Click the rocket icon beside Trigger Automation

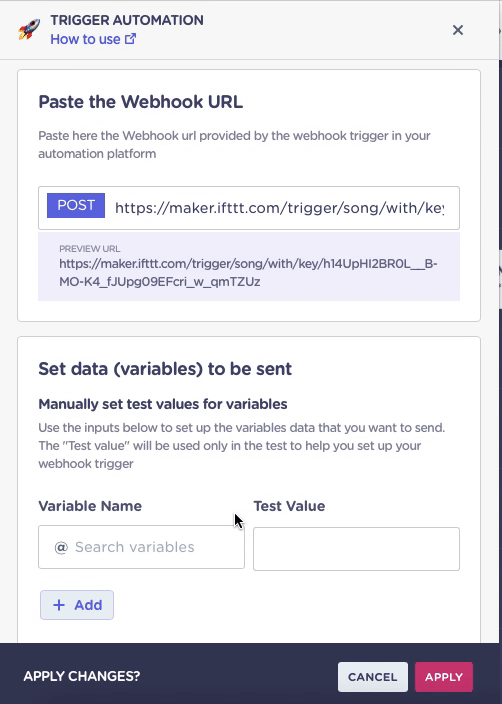coord(29,29)
